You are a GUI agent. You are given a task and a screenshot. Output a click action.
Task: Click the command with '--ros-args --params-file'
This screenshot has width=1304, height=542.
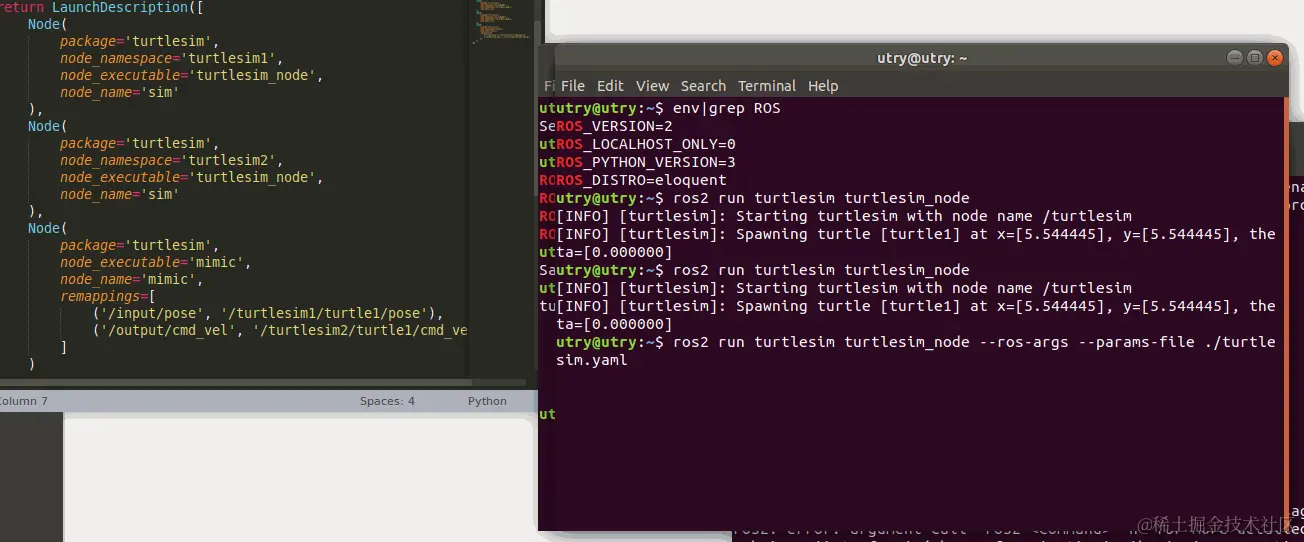(x=916, y=342)
